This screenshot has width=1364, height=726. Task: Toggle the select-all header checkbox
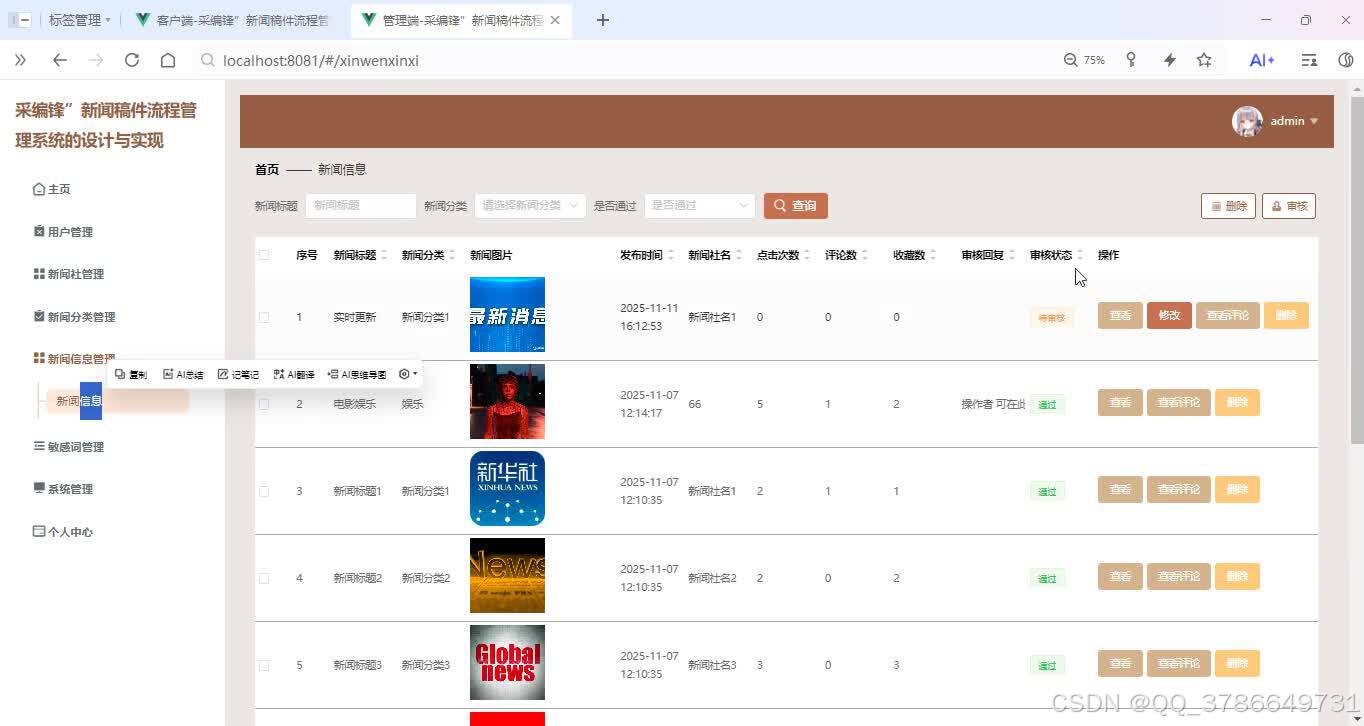[x=264, y=255]
